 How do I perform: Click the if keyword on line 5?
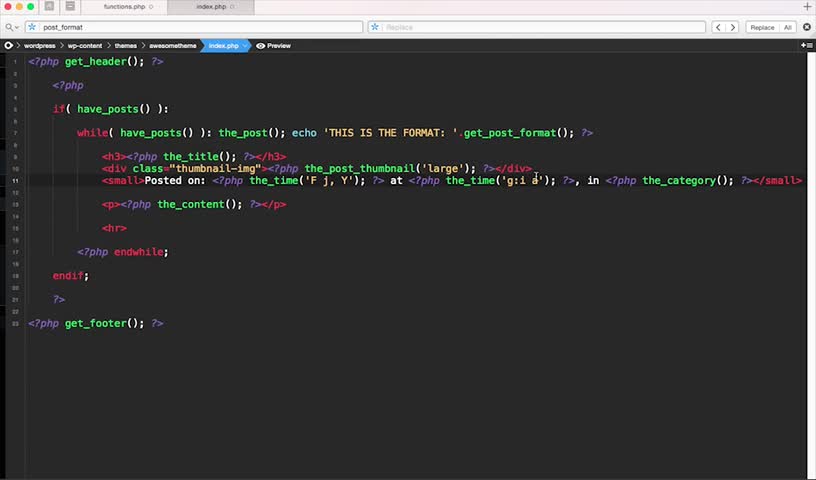(x=58, y=109)
